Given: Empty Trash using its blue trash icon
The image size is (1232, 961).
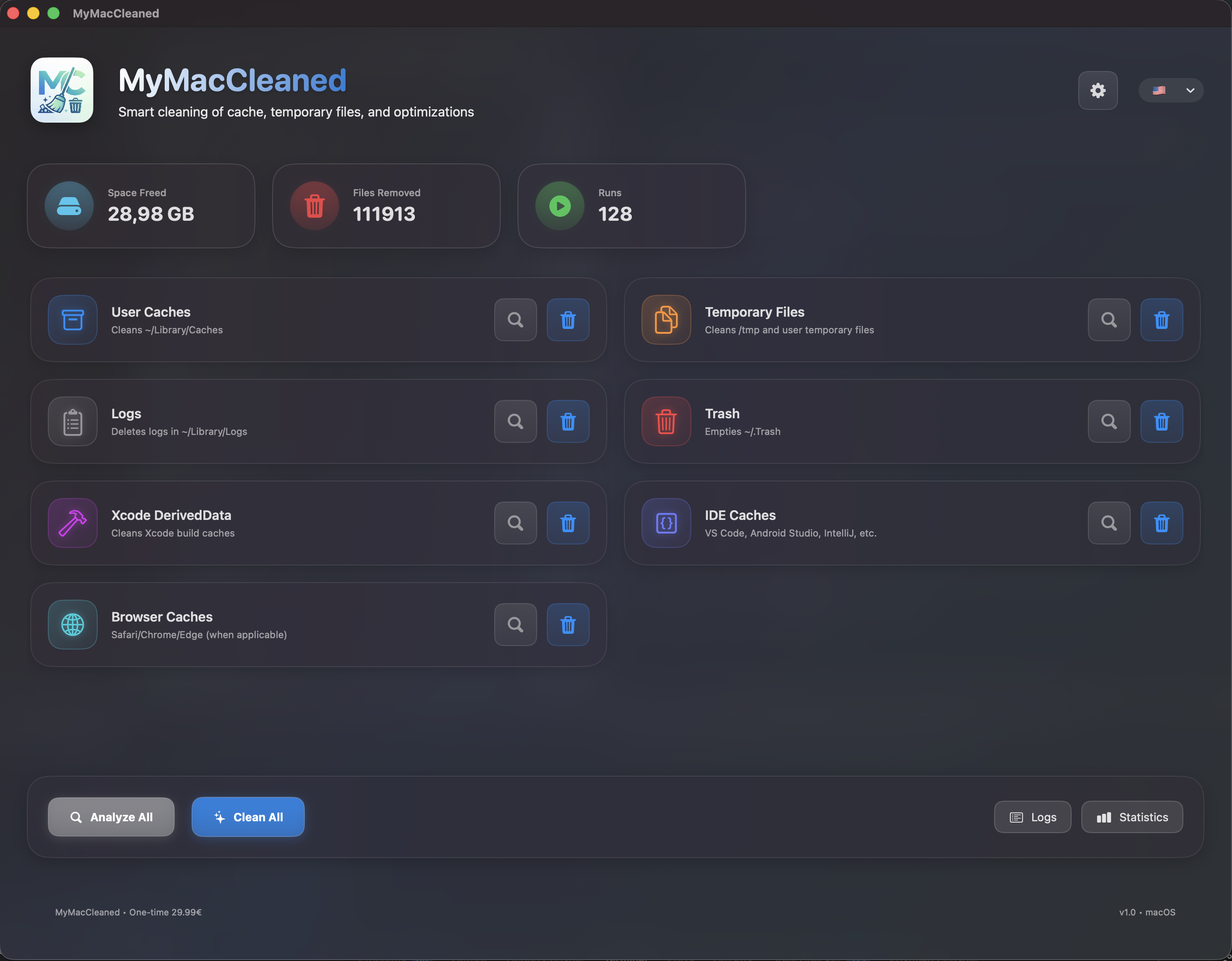Looking at the screenshot, I should tap(1161, 421).
